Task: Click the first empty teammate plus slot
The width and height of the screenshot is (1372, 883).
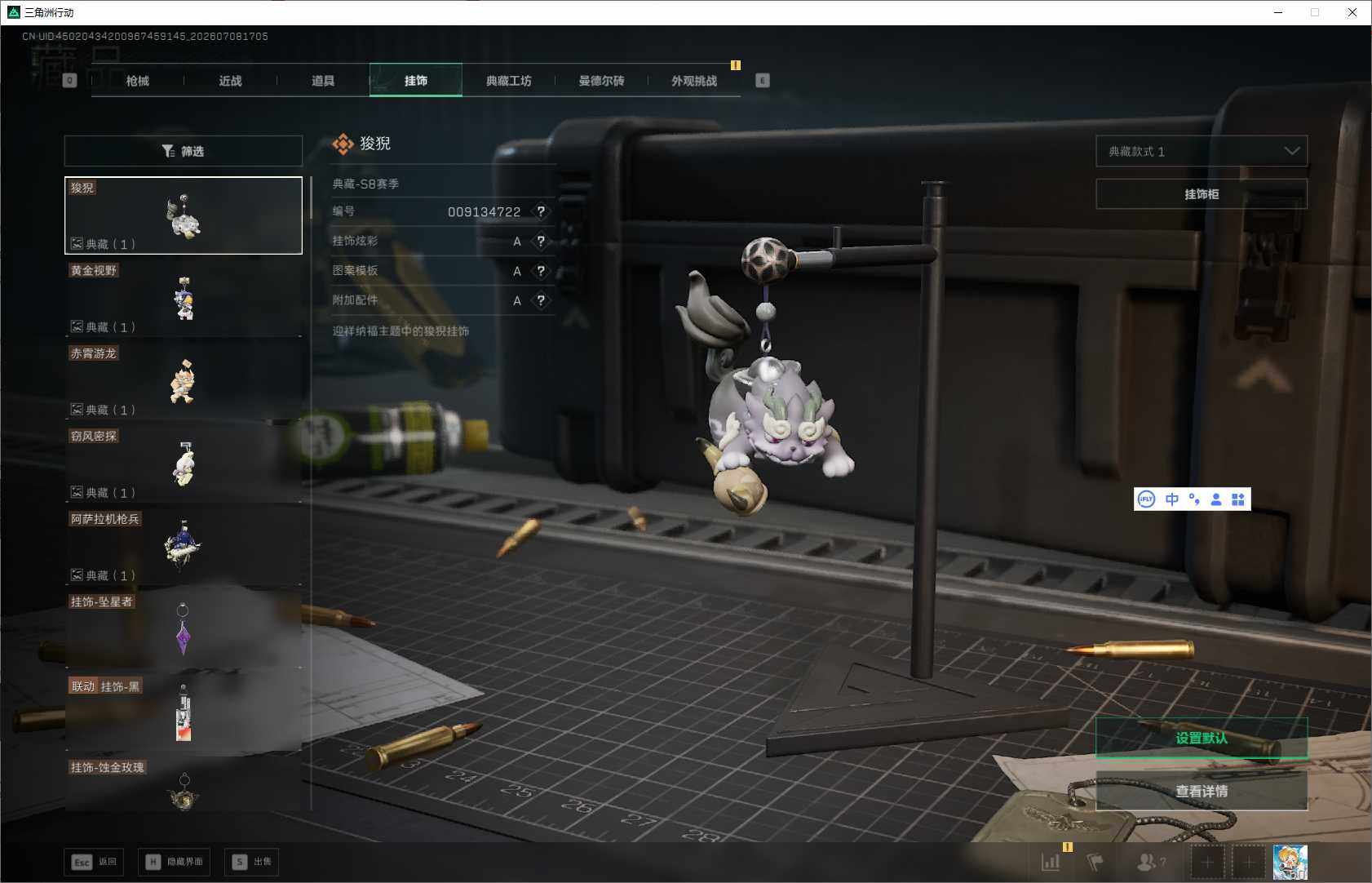Action: point(1208,862)
